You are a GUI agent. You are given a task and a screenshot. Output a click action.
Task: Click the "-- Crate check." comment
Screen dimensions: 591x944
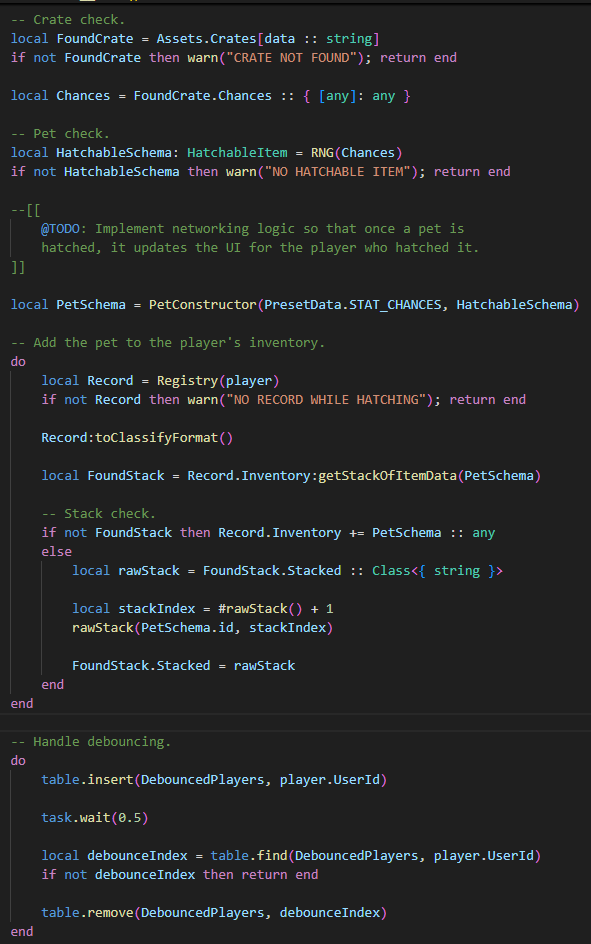[x=67, y=20]
